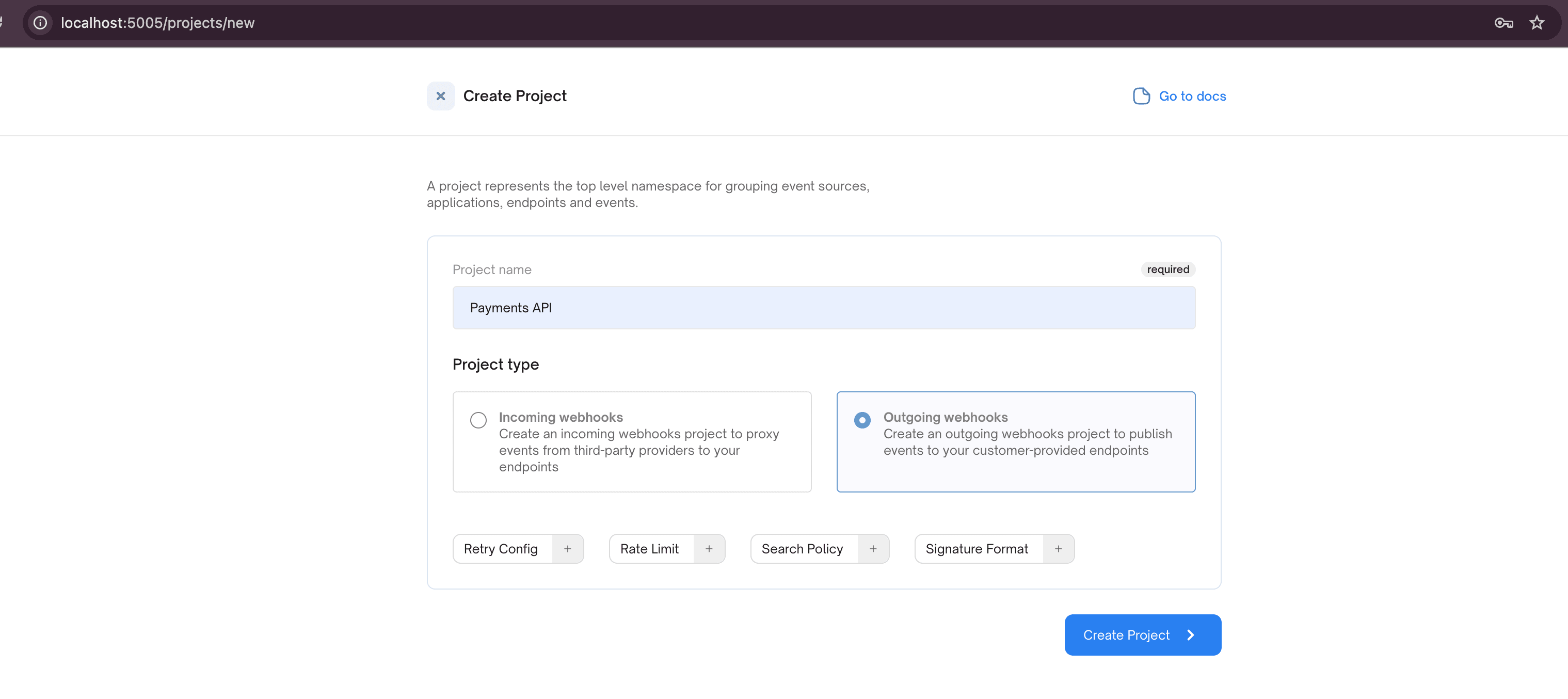
Task: Click the Search Policy label
Action: coord(802,549)
